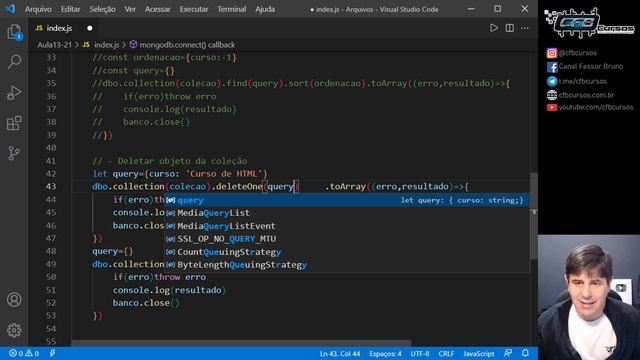Click the horizontal editor scrollbar
Viewport: 640px width, 360px height.
pos(241,343)
